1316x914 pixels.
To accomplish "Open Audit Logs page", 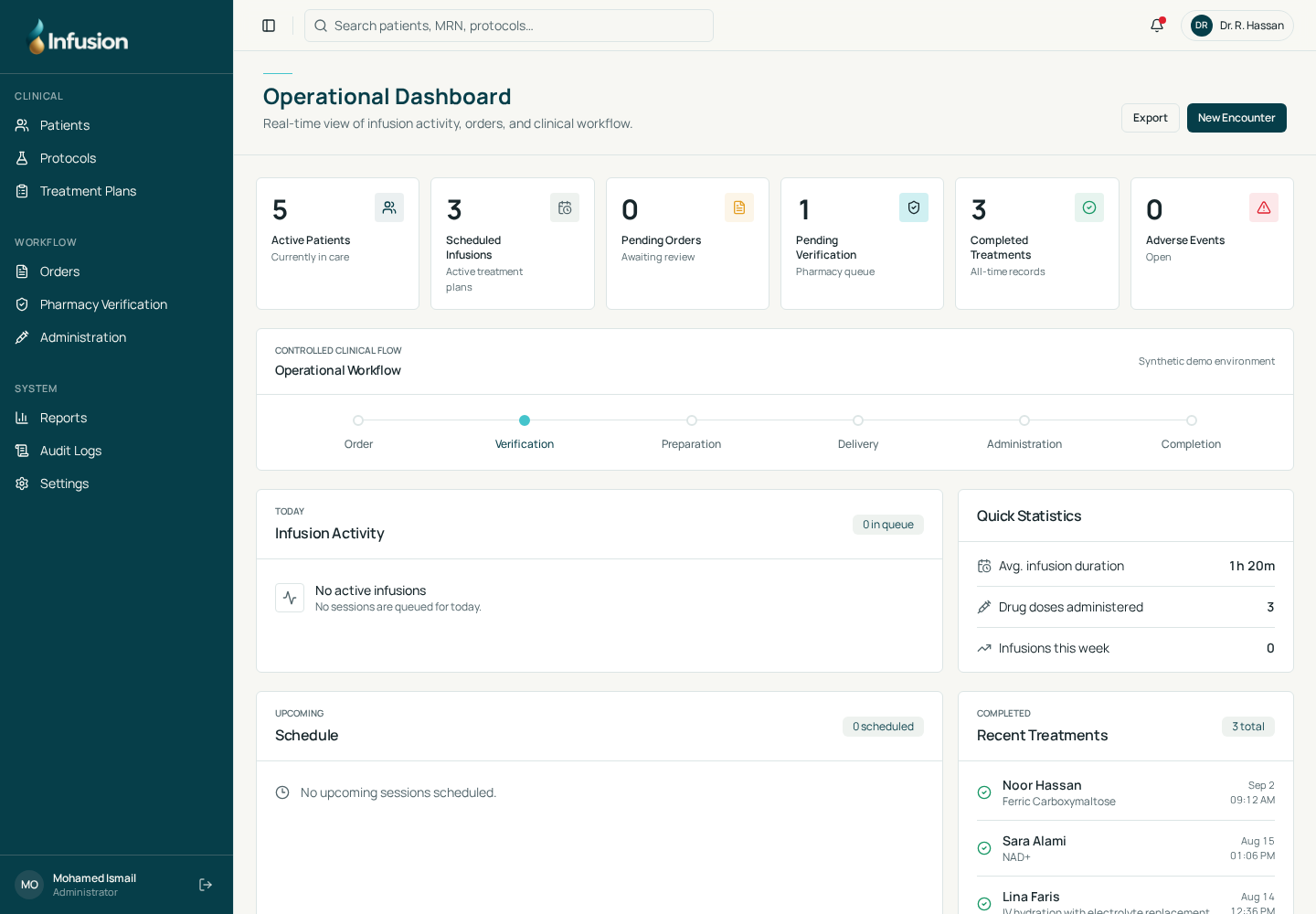I will (116, 451).
